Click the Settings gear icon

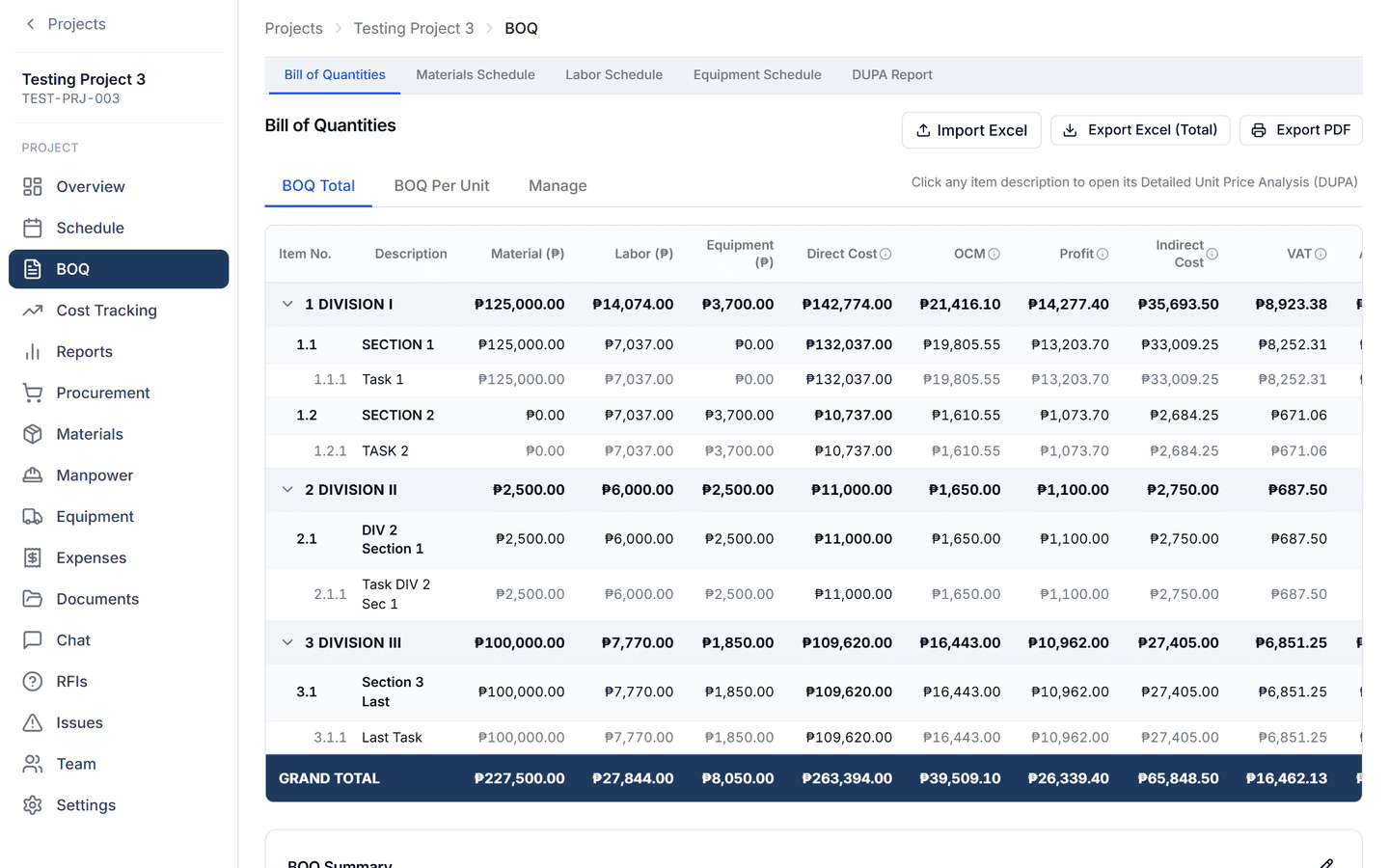(x=33, y=805)
